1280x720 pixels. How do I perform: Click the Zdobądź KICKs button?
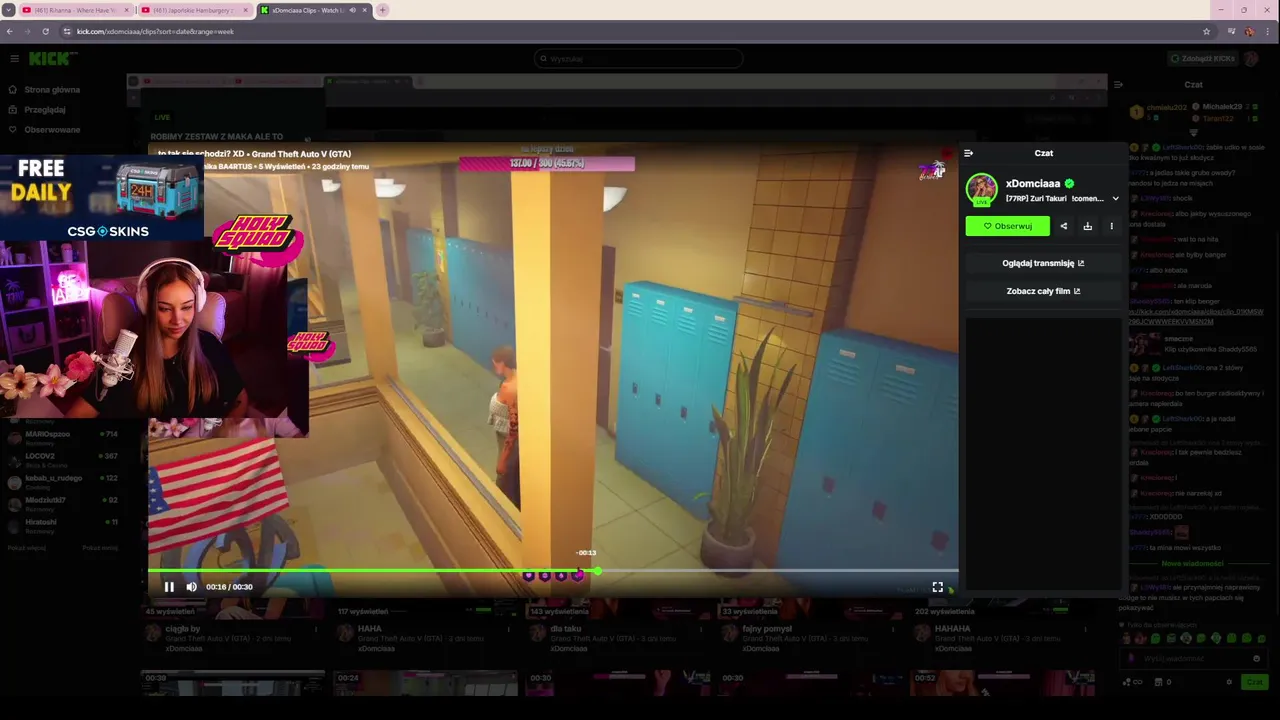point(1202,59)
